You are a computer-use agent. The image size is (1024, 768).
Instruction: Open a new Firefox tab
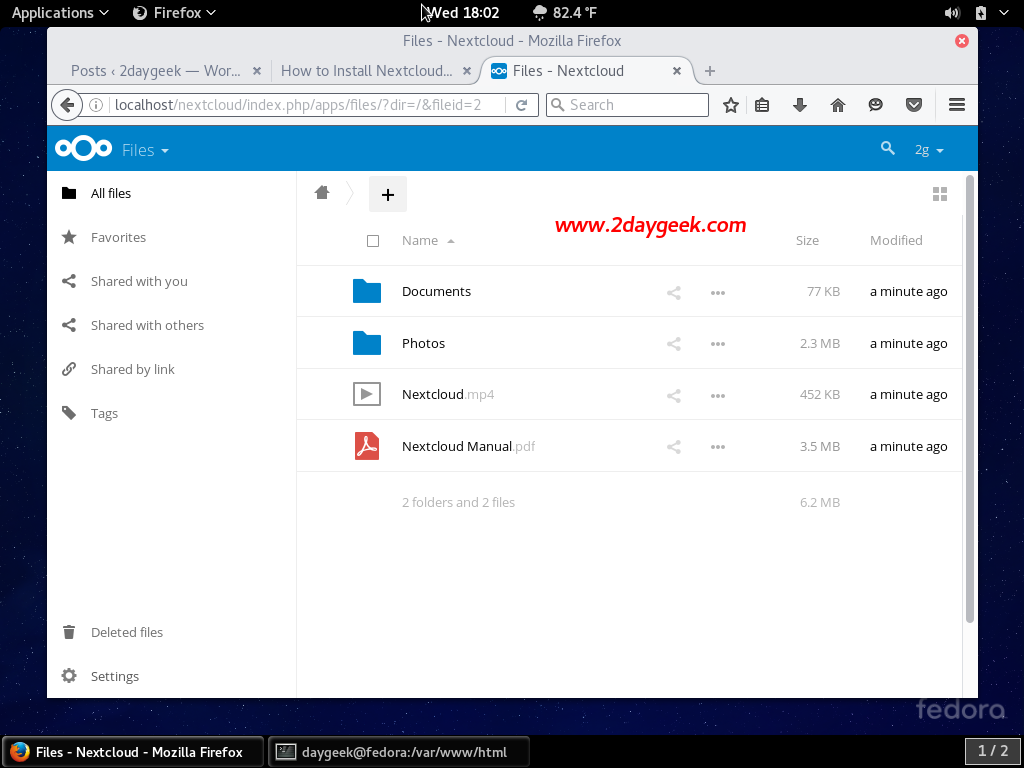(x=710, y=71)
